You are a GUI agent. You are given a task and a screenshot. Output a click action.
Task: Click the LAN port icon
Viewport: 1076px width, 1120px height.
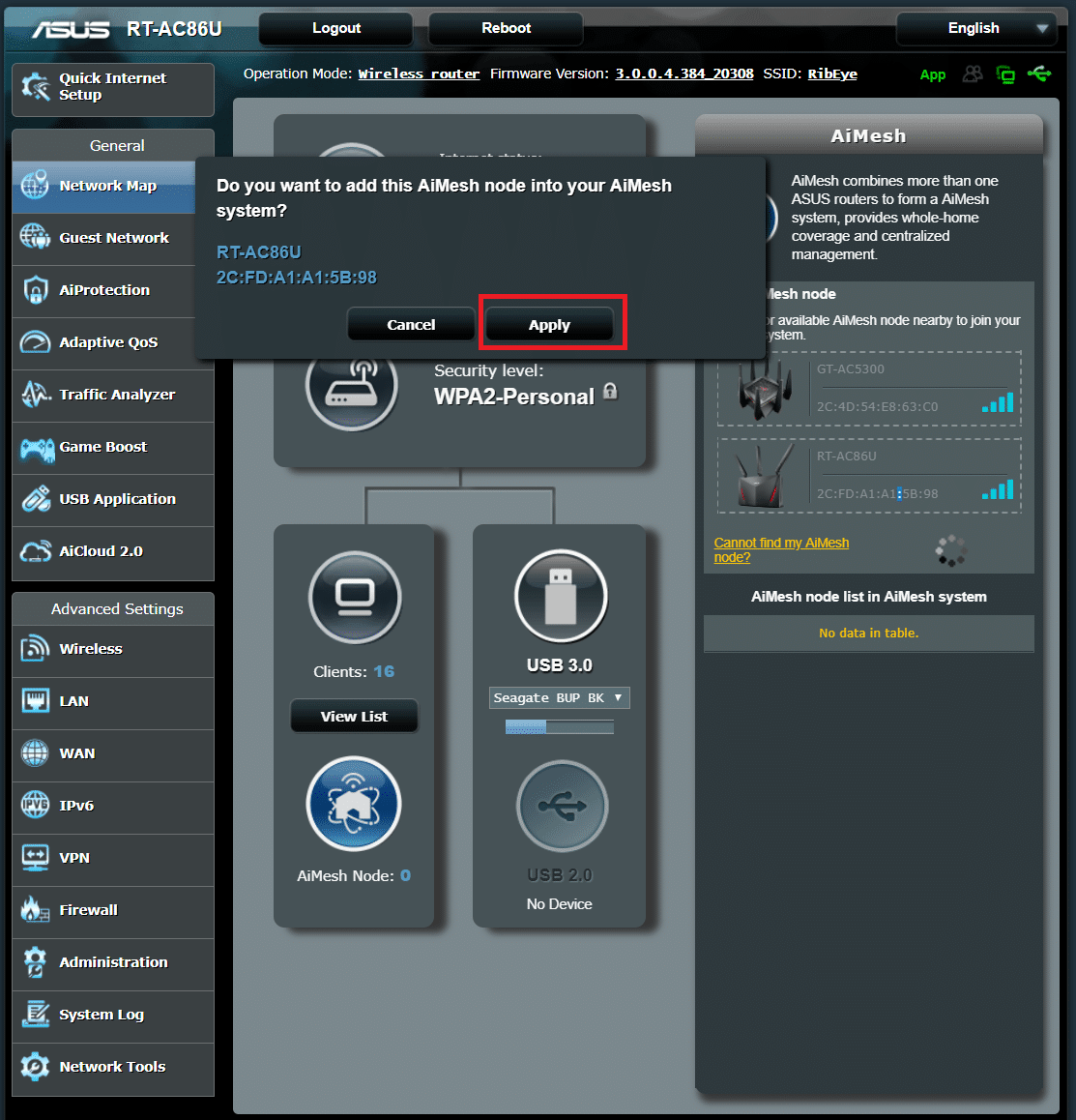tap(35, 700)
